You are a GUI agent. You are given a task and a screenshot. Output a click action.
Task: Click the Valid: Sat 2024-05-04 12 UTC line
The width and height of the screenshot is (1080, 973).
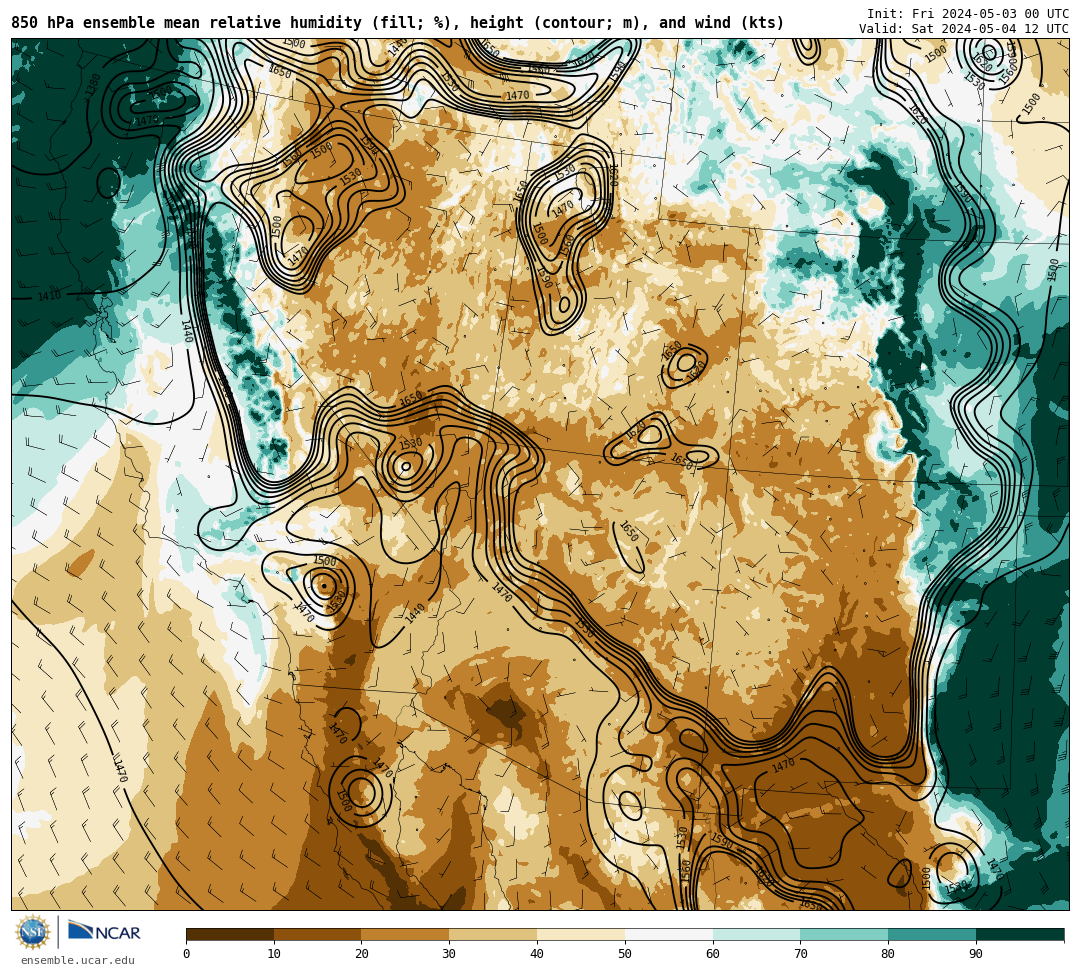point(964,29)
